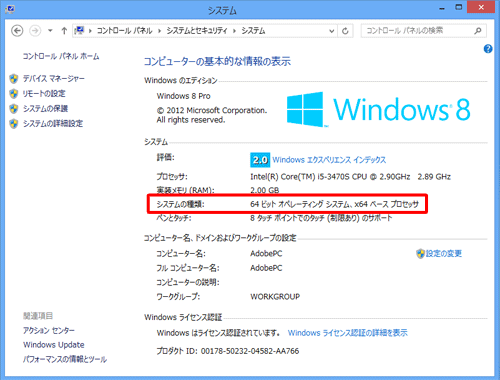
Task: Click the computer icon in address bar
Action: tap(79, 31)
